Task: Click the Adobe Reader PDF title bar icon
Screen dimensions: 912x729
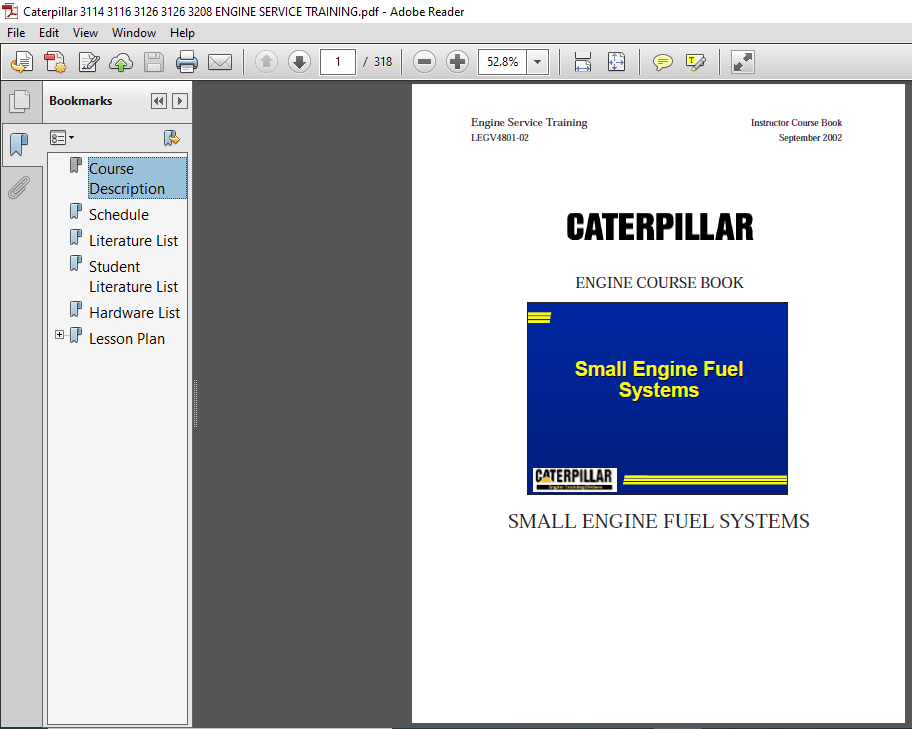Action: (10, 11)
